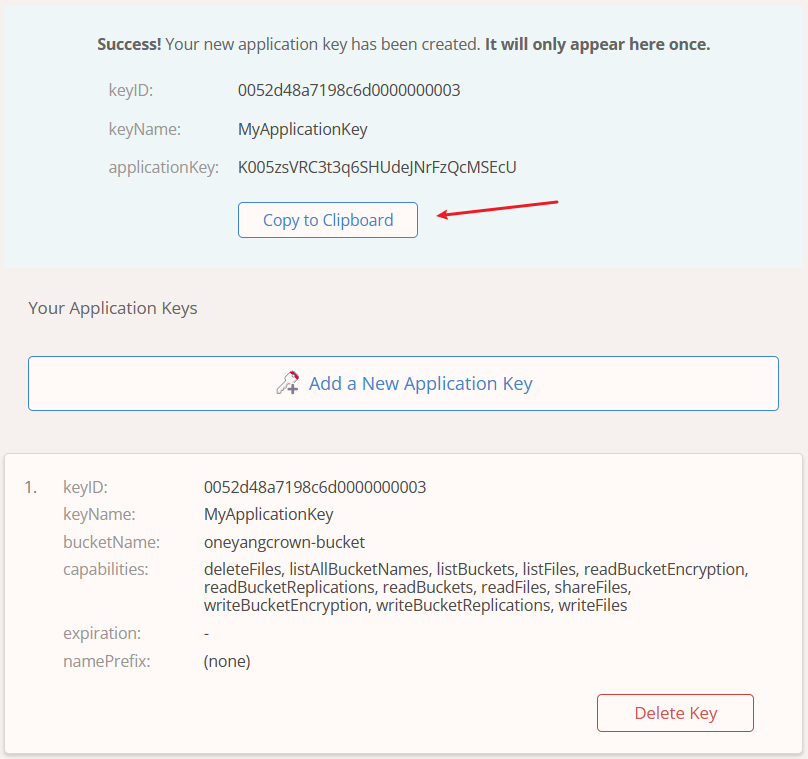
Task: Click the (none) namePrefix value
Action: (x=227, y=661)
